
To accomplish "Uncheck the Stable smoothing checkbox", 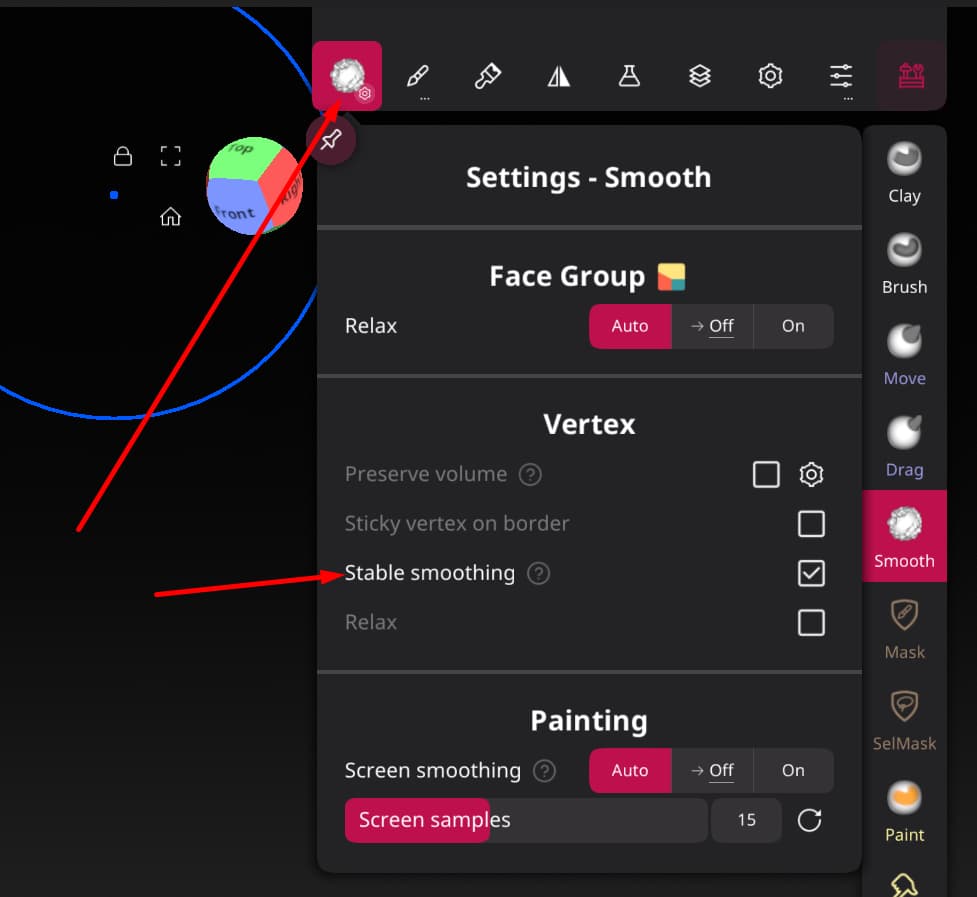I will [x=811, y=573].
